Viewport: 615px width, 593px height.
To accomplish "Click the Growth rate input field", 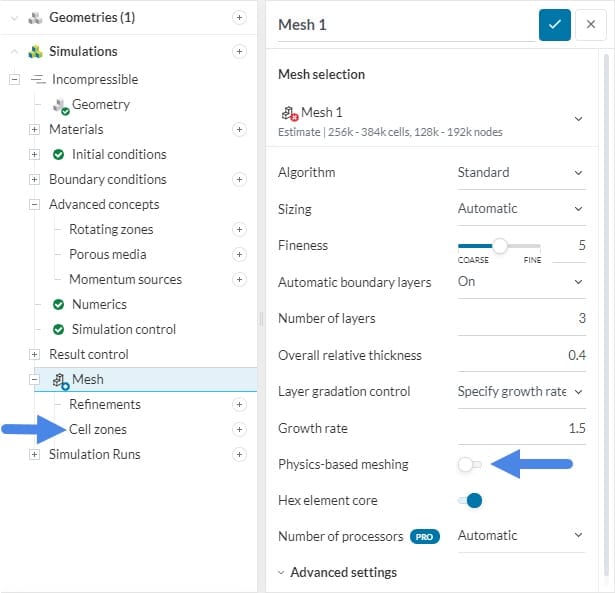I will (522, 428).
